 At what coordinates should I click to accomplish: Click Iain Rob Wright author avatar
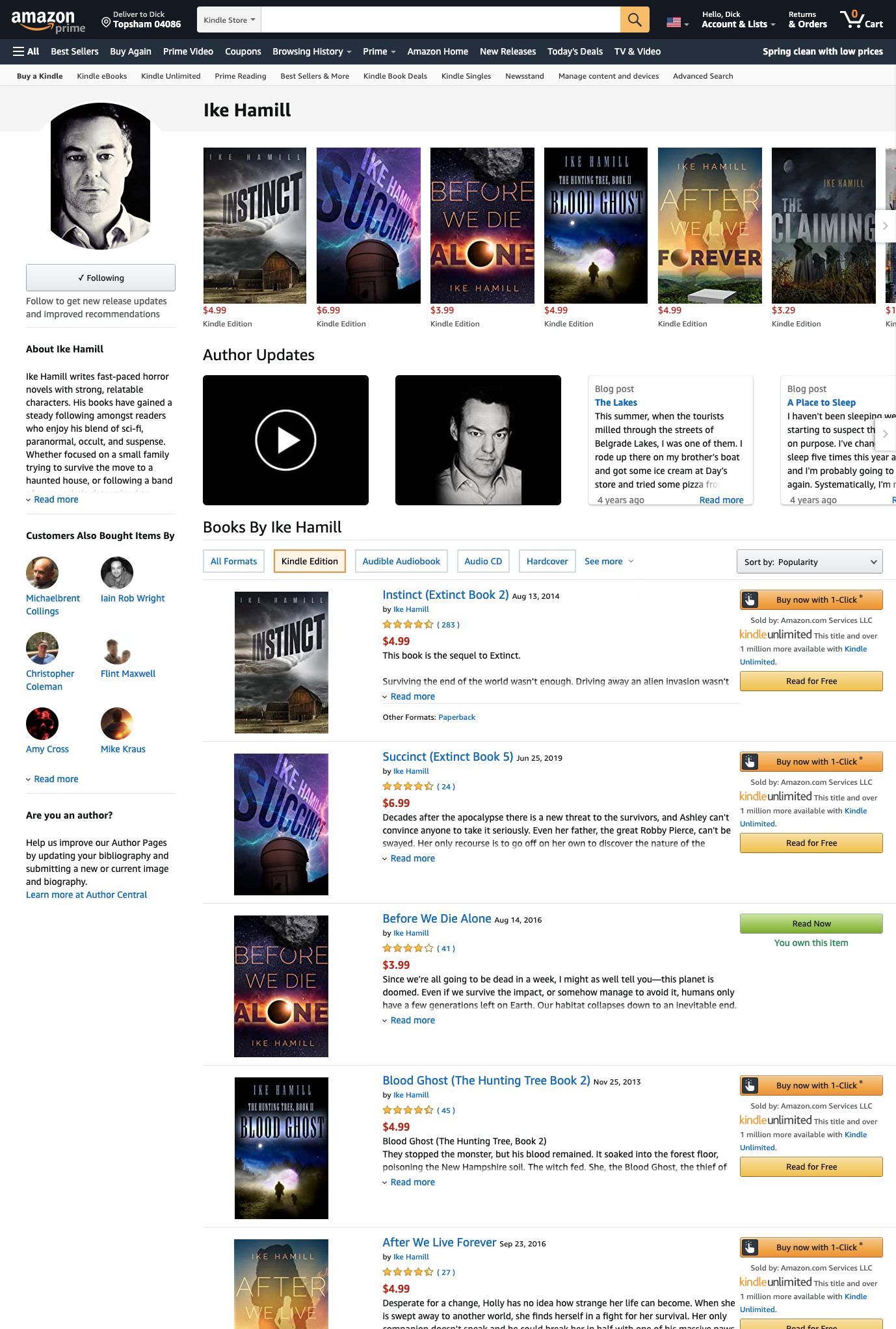(x=117, y=573)
